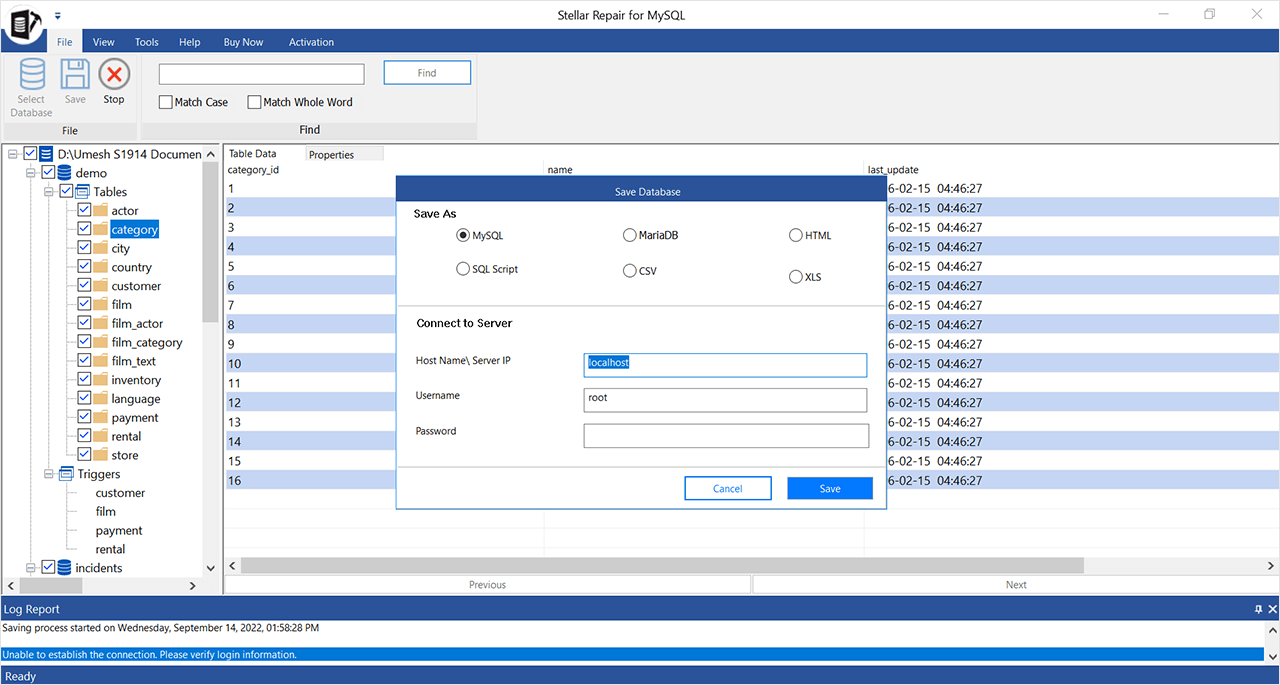Open the Tools menu

(x=146, y=42)
